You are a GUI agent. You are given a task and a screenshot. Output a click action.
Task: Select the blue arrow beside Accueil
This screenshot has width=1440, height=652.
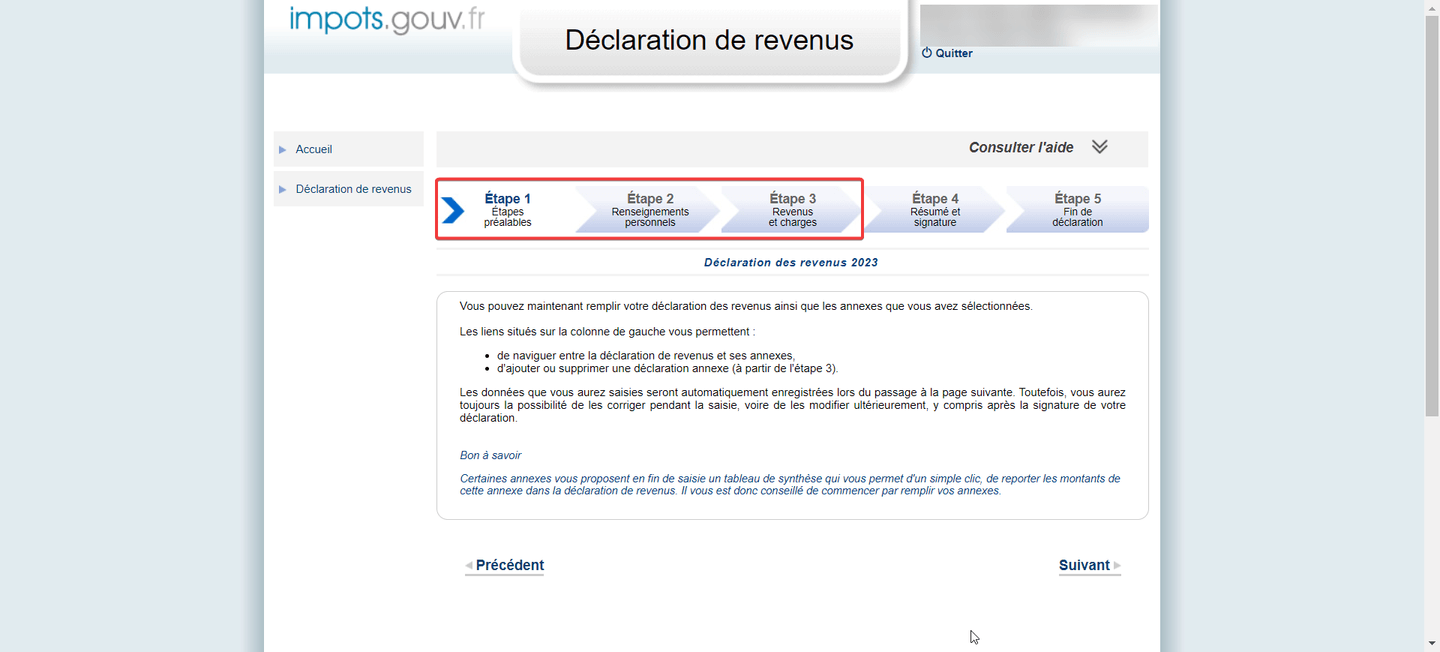283,149
